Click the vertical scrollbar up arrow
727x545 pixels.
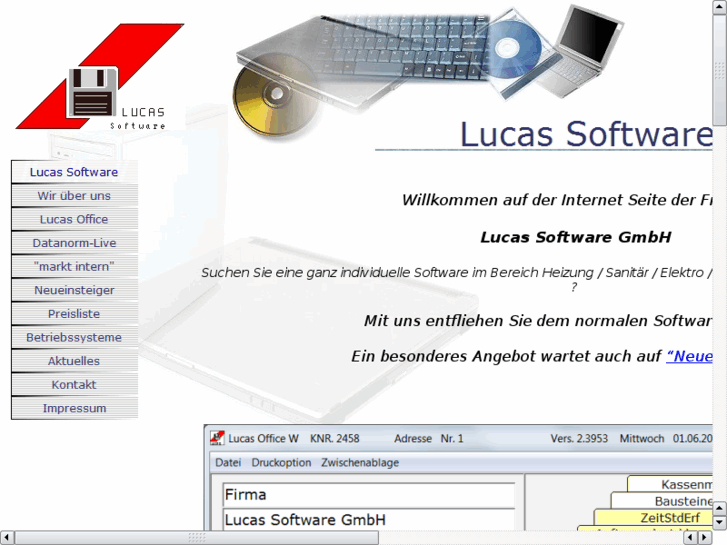[720, 7]
